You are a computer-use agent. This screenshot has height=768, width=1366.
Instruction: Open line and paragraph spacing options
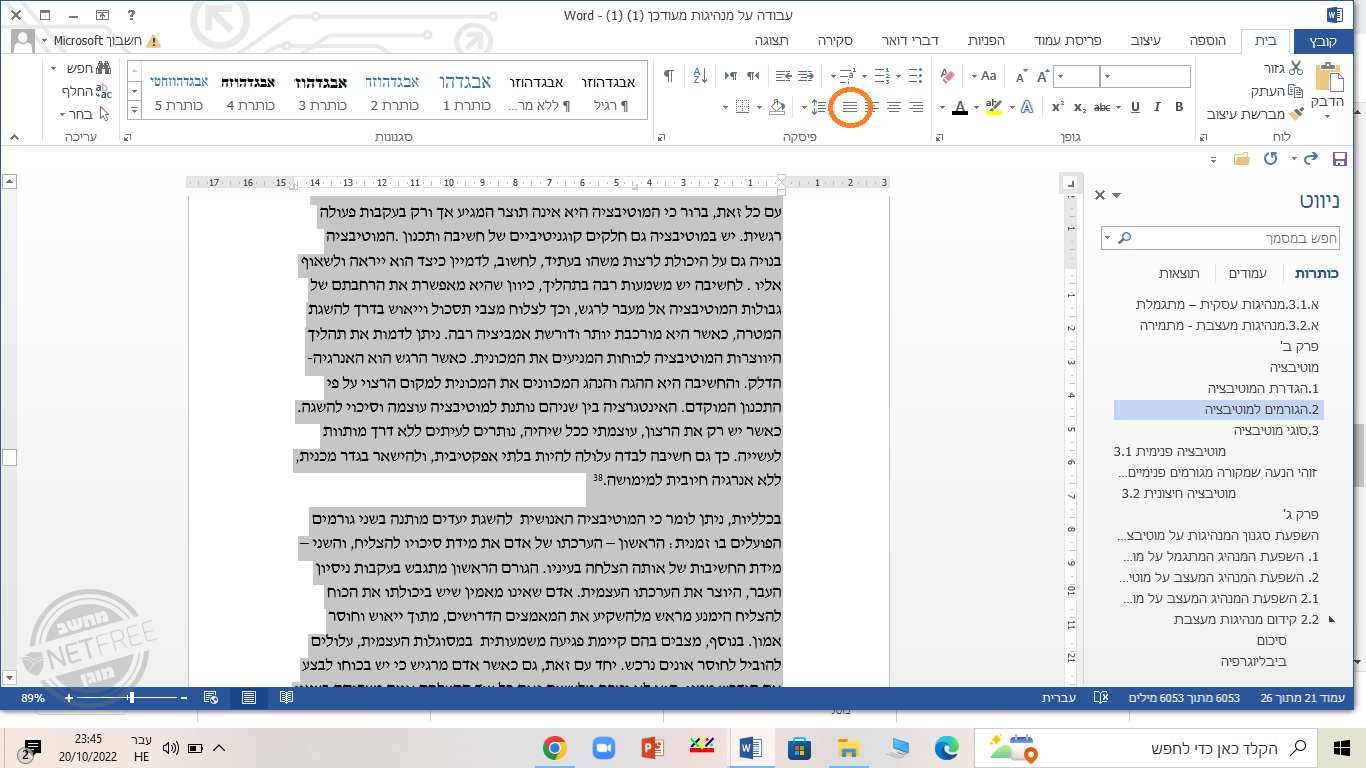[x=817, y=108]
